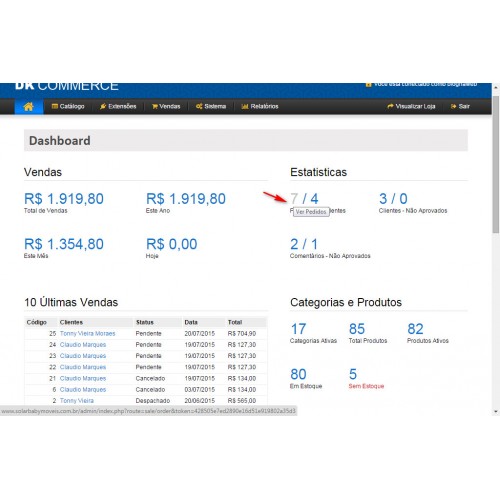Image resolution: width=500 pixels, height=500 pixels.
Task: Open customer Tonny Vieira Moraes order 25
Action: click(x=87, y=333)
